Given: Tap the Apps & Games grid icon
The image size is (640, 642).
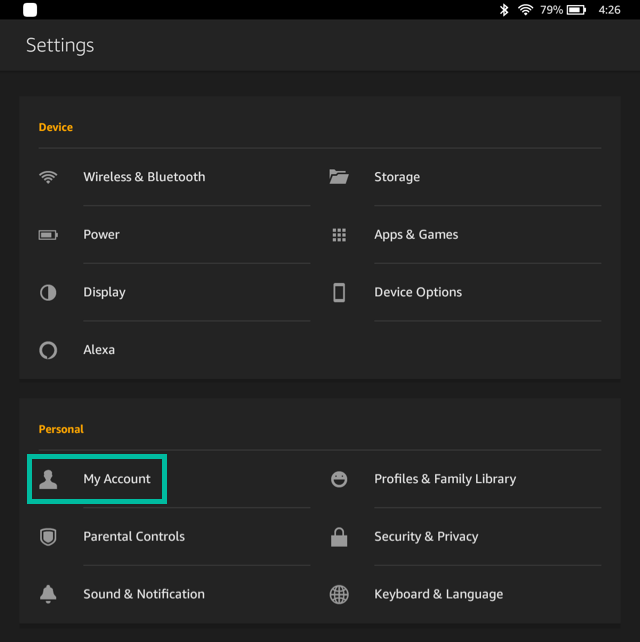Looking at the screenshot, I should tap(339, 235).
